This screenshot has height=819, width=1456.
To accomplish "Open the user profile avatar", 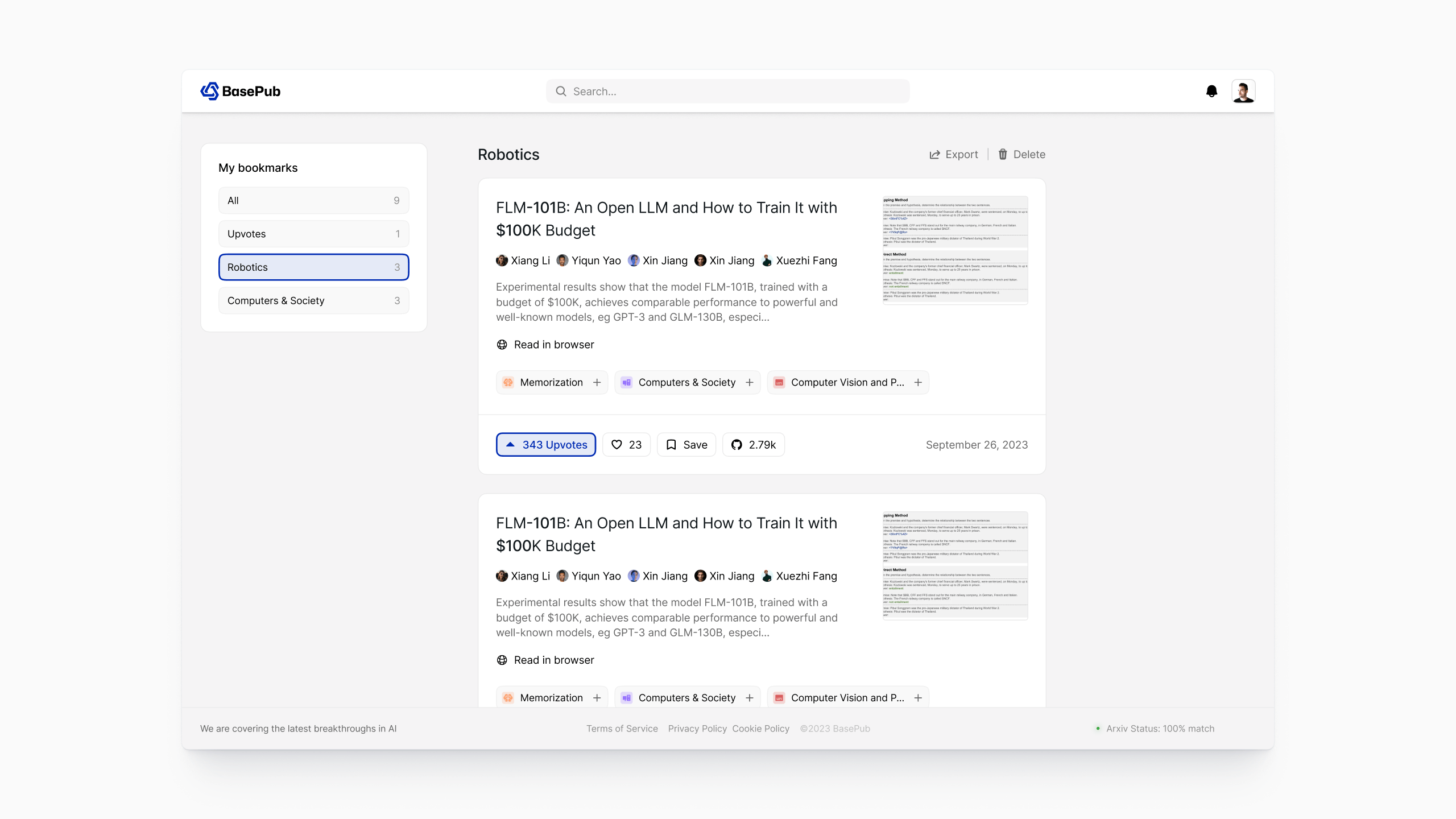I will [x=1243, y=91].
